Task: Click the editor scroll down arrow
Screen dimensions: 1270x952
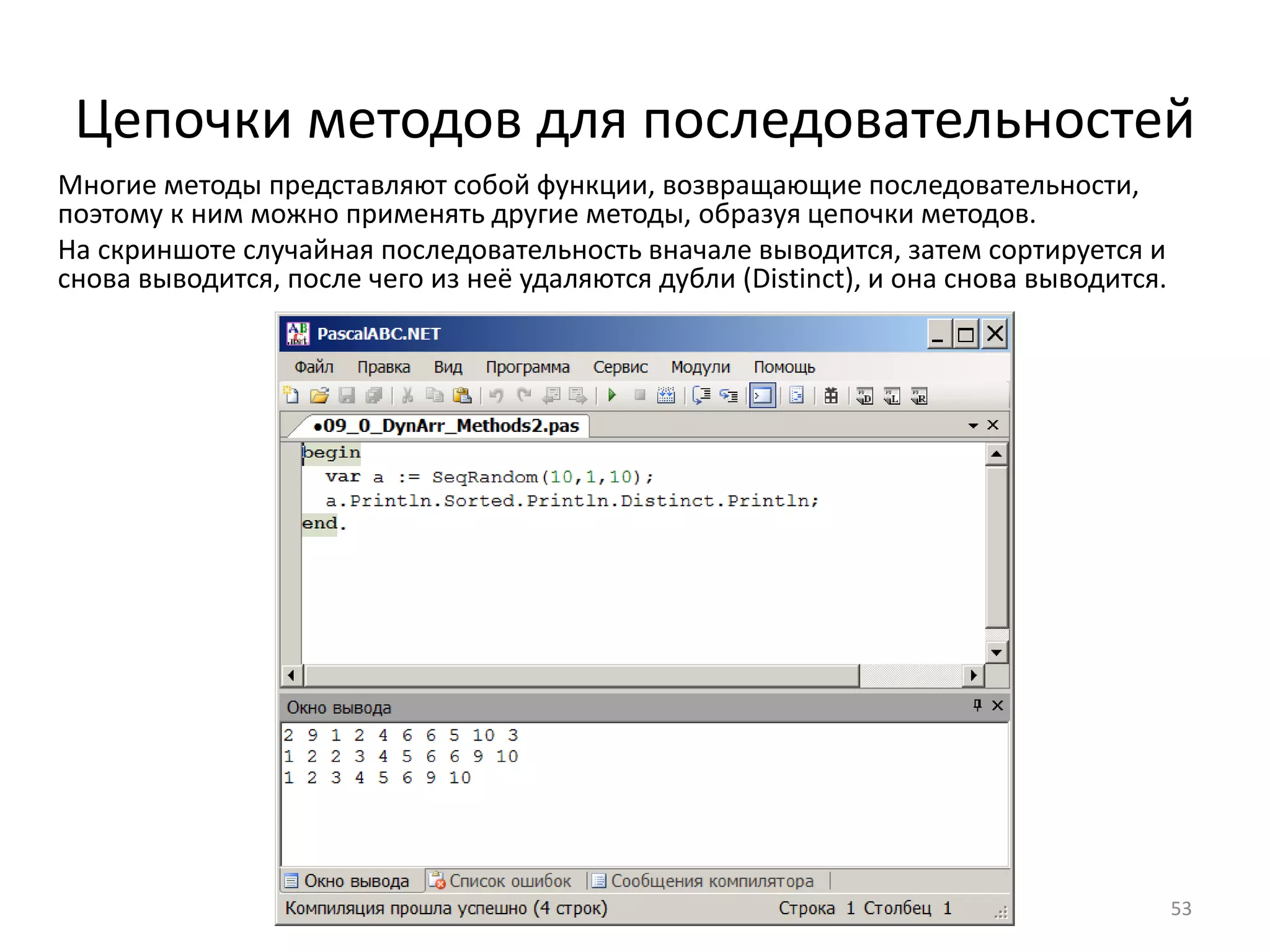Action: 996,652
